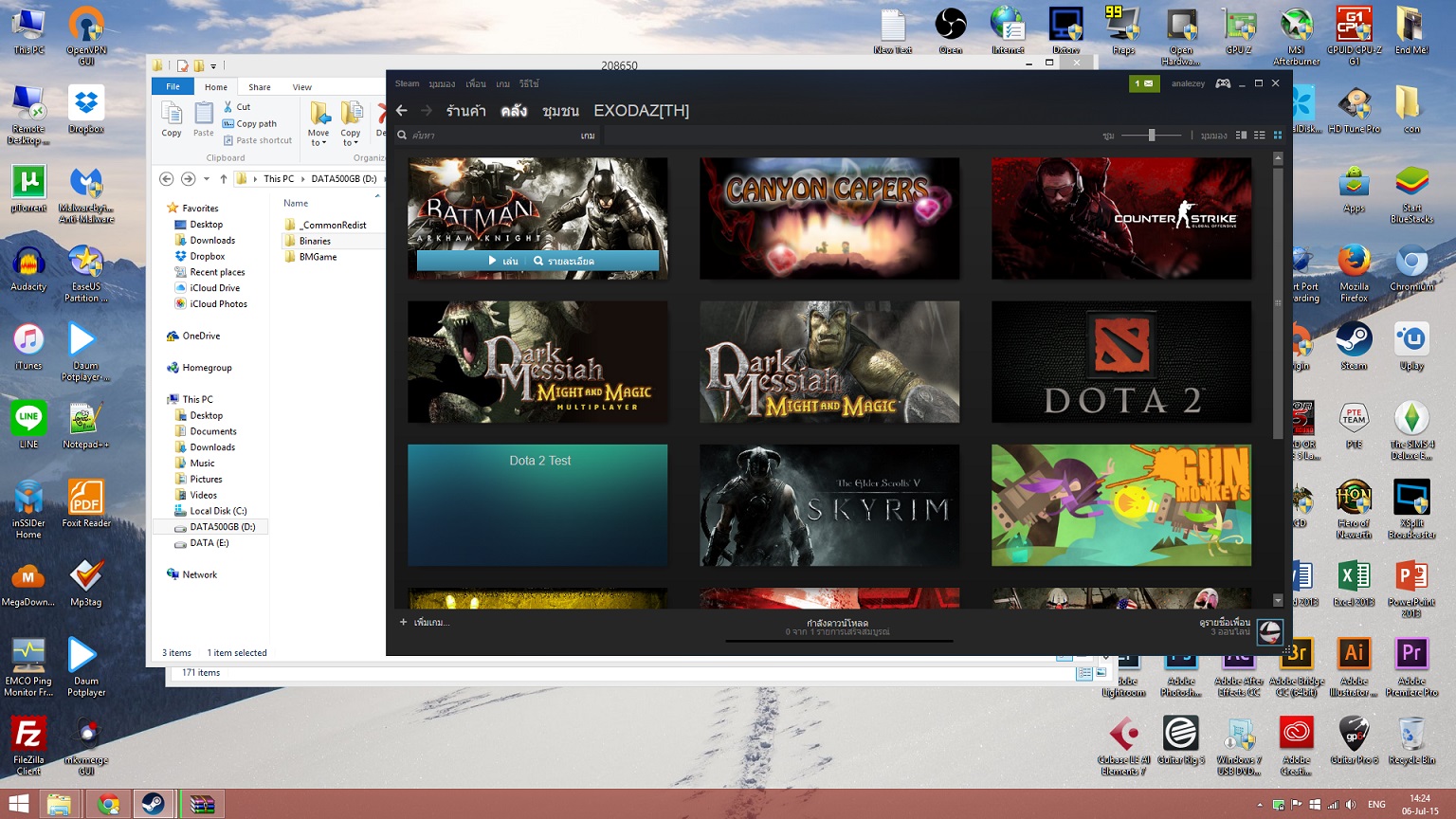Open the _CommonRedist folder

tap(325, 225)
